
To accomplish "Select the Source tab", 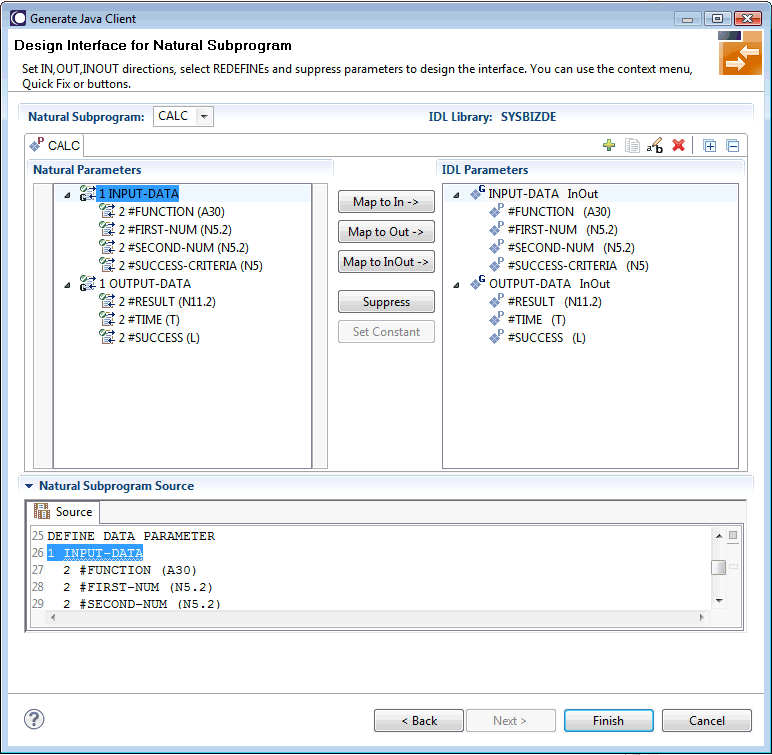I will [63, 512].
